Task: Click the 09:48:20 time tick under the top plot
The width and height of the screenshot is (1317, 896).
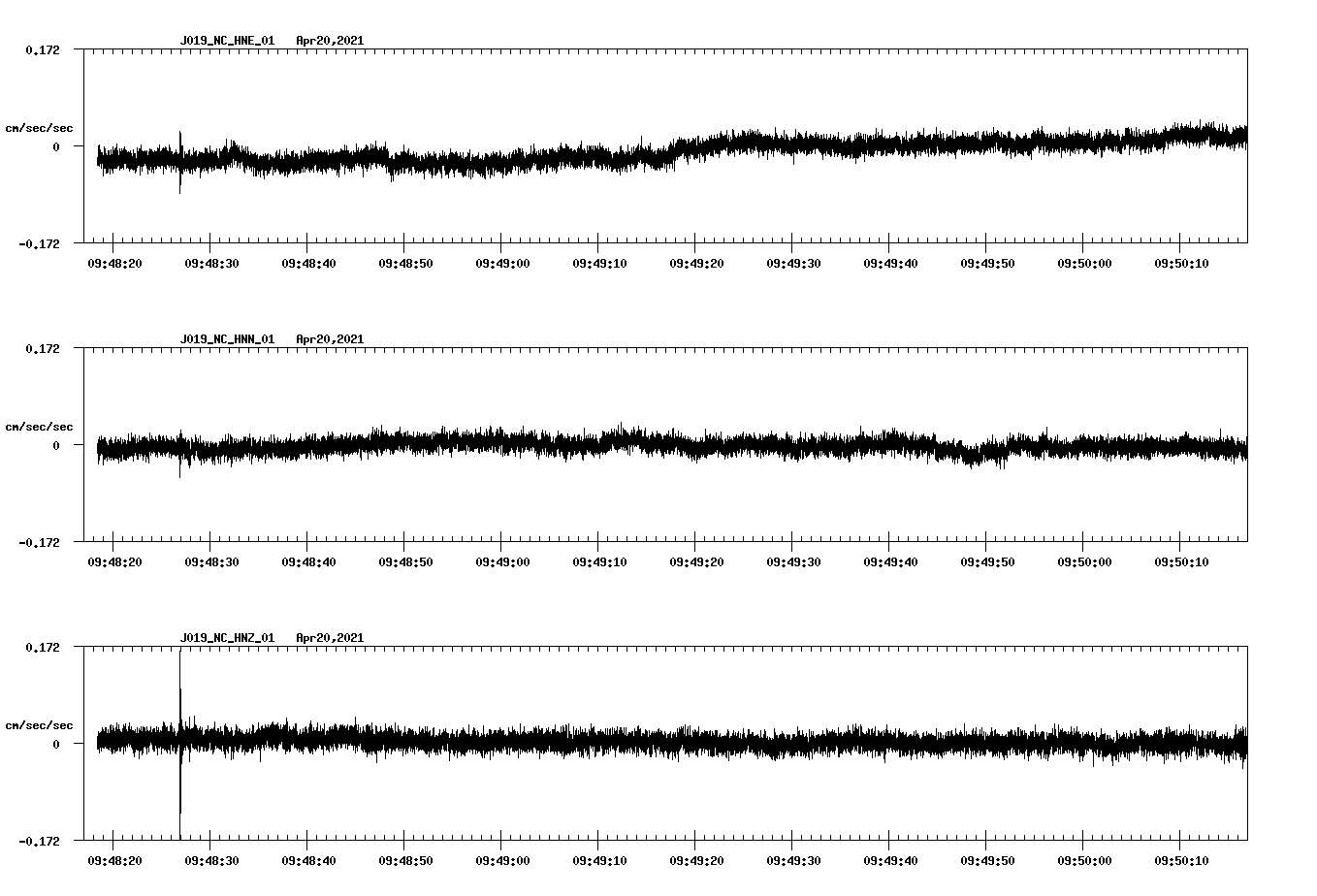Action: coord(116,262)
